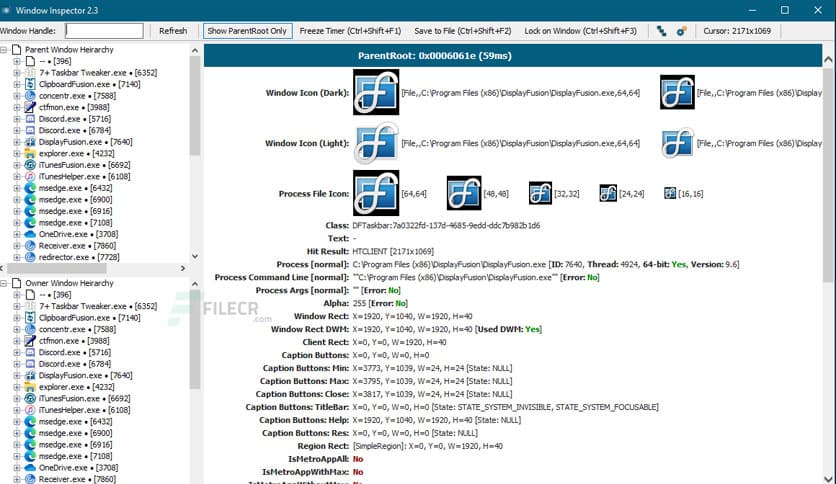This screenshot has height=484, width=836.
Task: Click the 64x64 Process File Icon
Action: coord(376,193)
